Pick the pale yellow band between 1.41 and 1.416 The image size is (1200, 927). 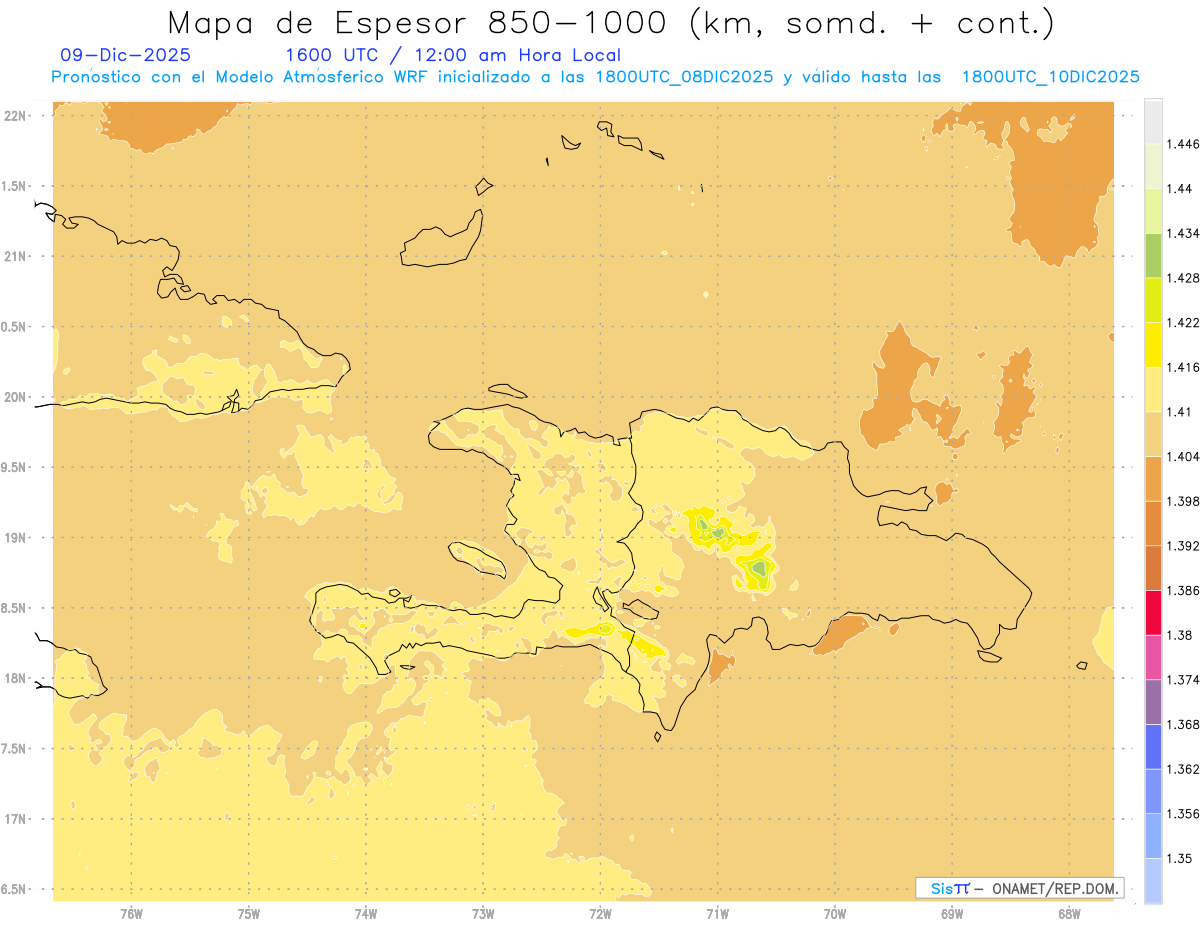[1153, 389]
